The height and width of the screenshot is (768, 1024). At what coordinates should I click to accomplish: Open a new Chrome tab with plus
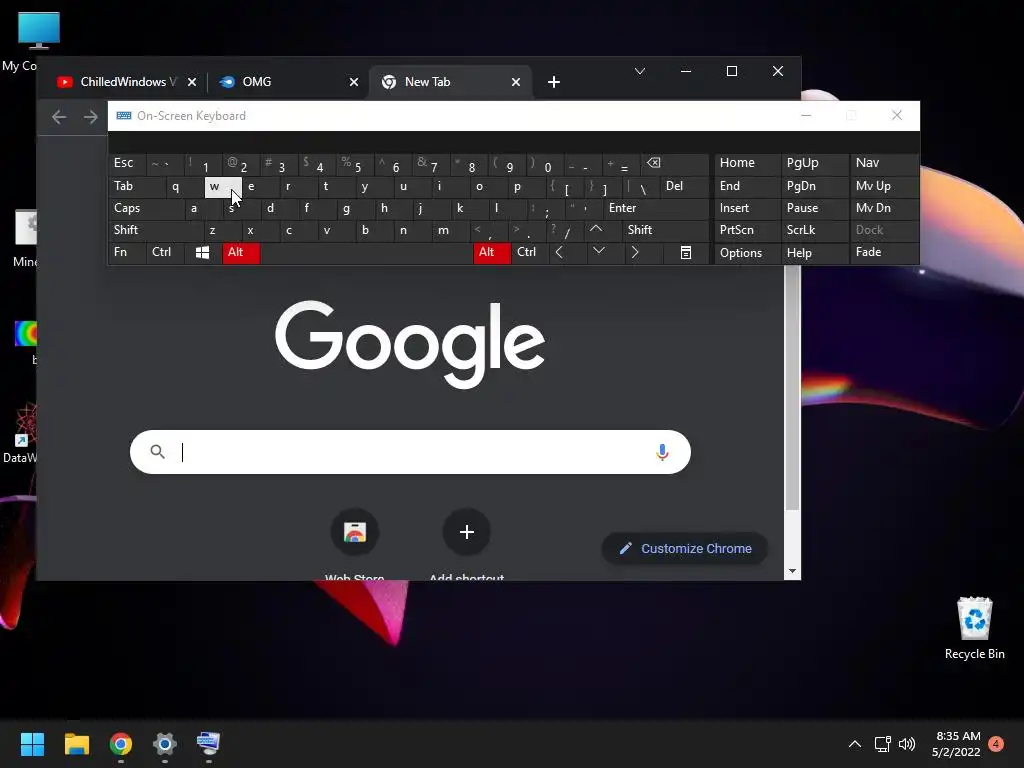pos(554,82)
